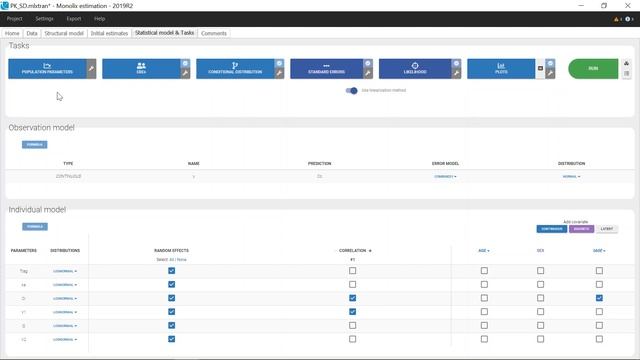Click the small black square icon beside Plots
Viewport: 640px width, 360px height.
[x=540, y=69]
